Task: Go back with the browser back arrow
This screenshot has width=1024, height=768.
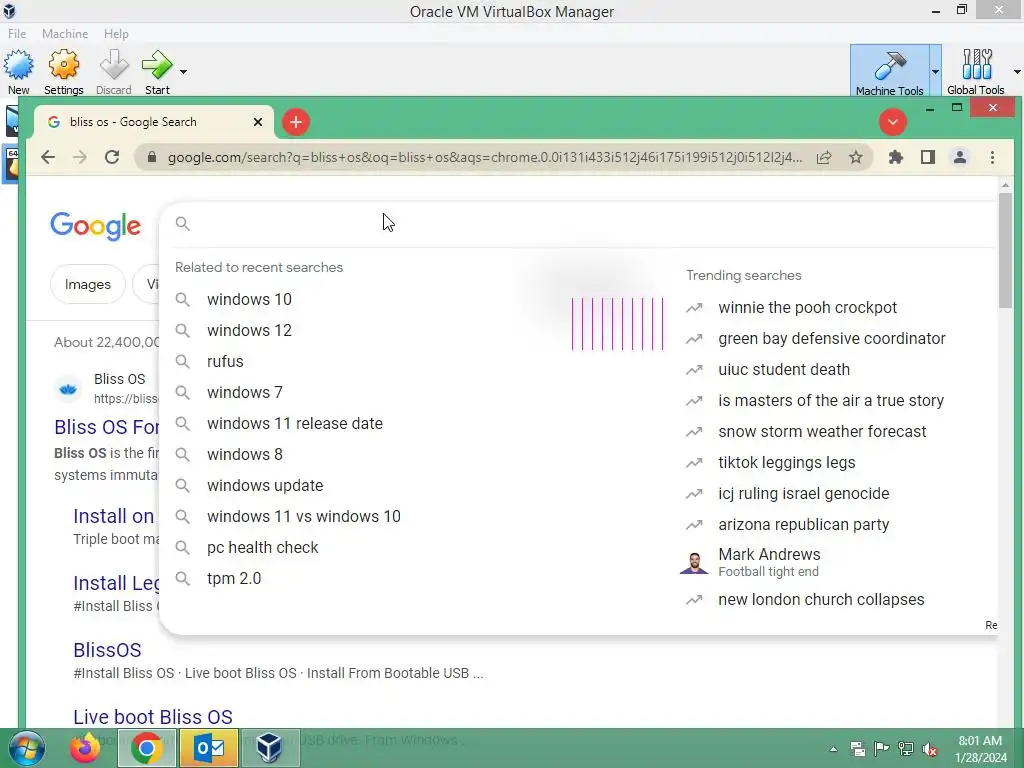Action: pyautogui.click(x=48, y=157)
